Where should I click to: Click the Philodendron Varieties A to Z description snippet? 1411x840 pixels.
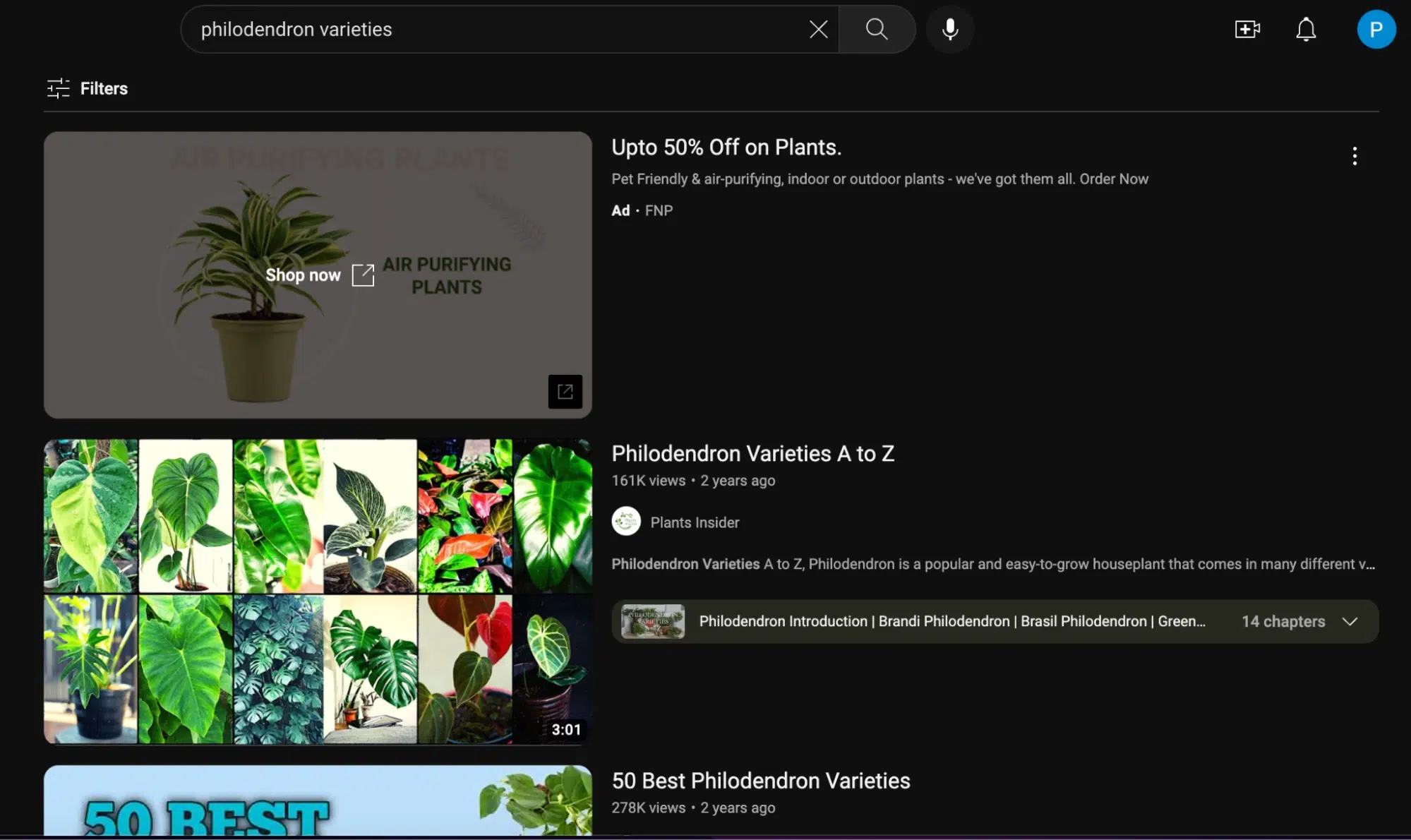[993, 564]
